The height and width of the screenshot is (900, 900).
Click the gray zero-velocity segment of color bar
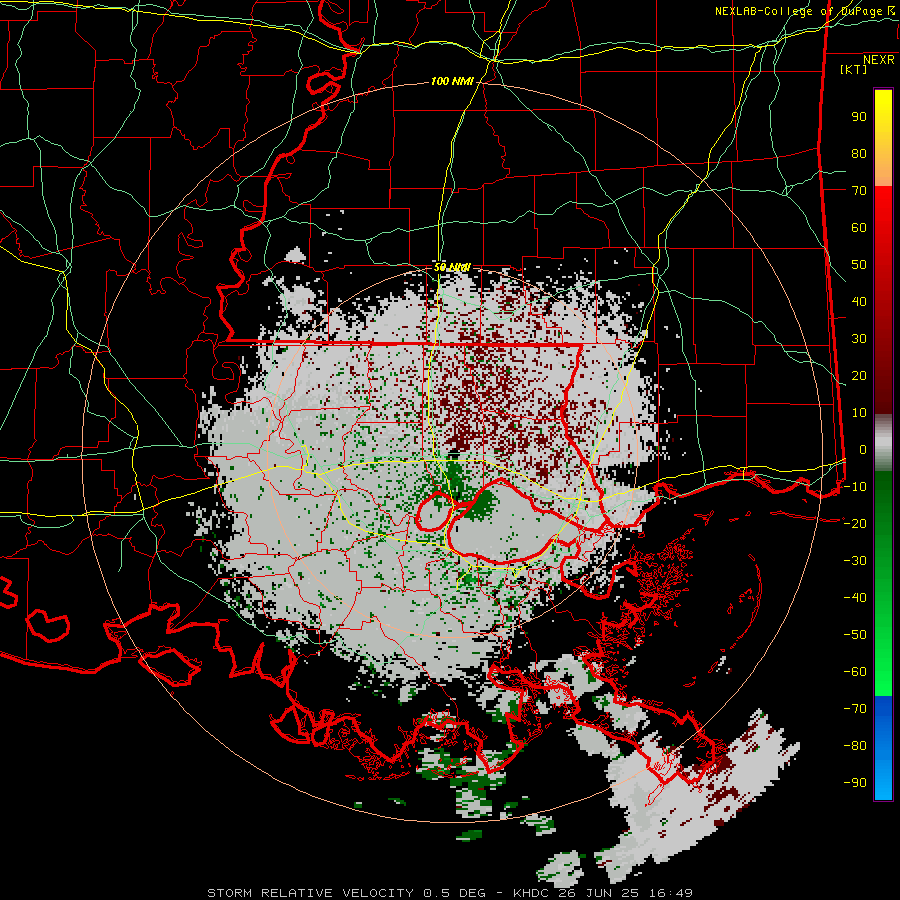(x=883, y=443)
